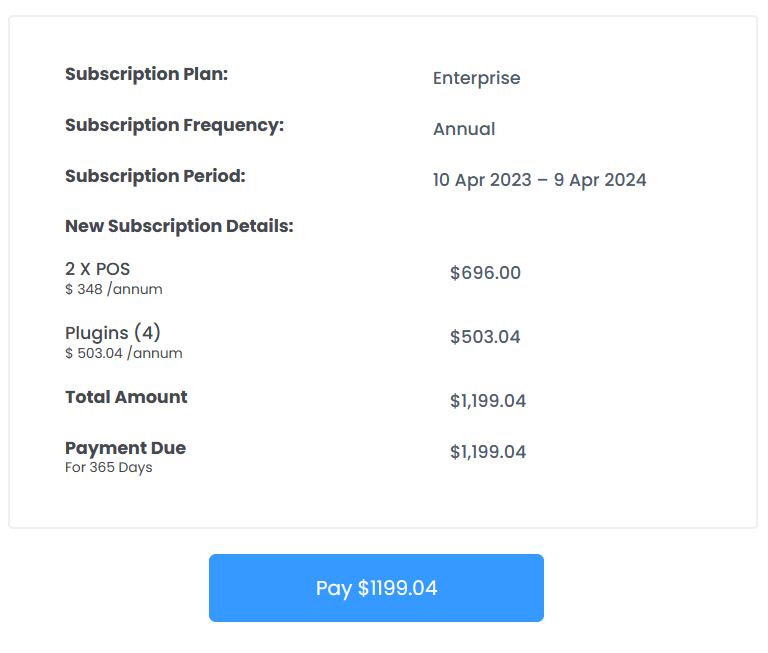Click the Pay $1199.04 button

point(376,588)
